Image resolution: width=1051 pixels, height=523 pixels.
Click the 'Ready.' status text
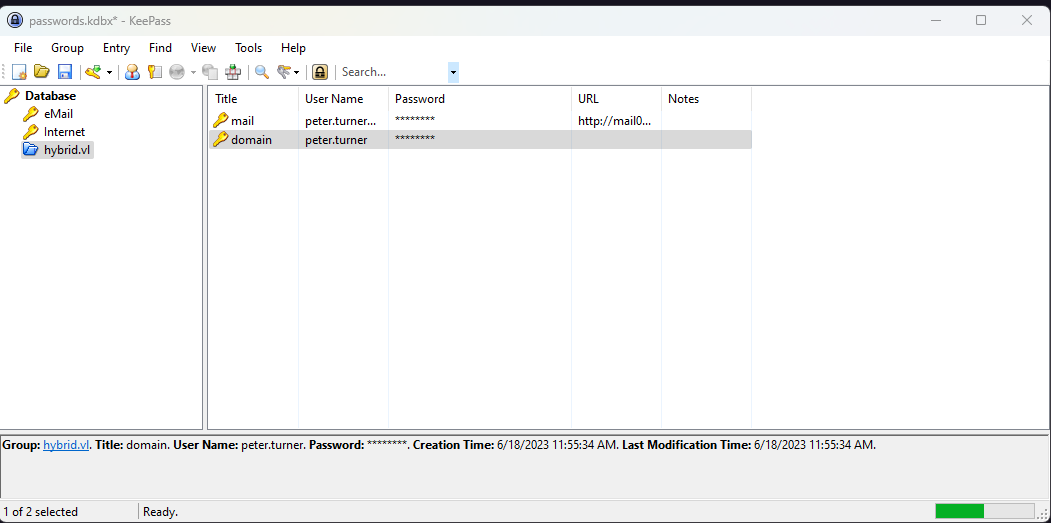click(x=161, y=512)
